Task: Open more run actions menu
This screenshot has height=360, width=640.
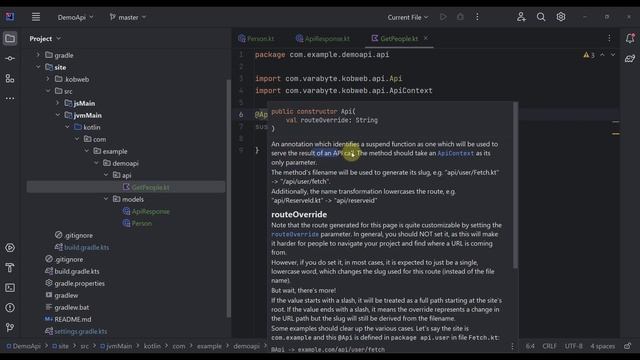Action: coord(477,17)
